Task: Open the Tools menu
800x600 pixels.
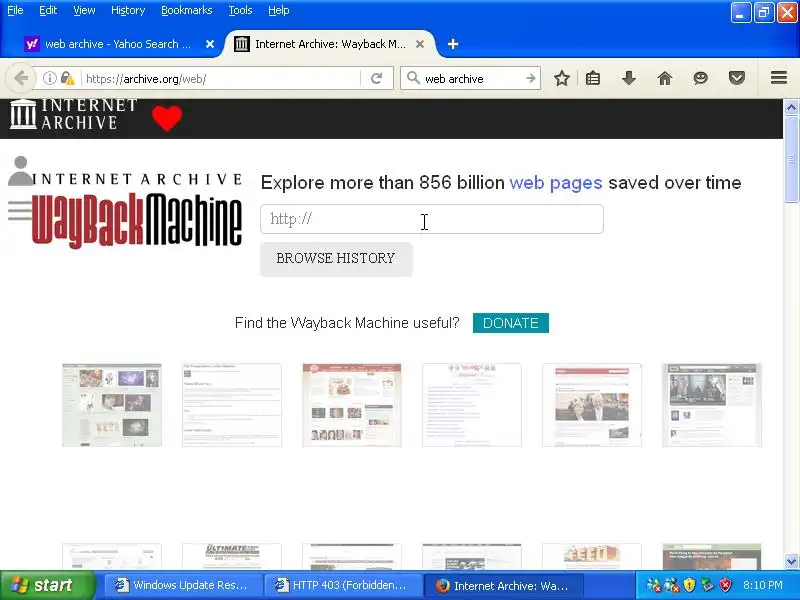Action: click(x=240, y=10)
